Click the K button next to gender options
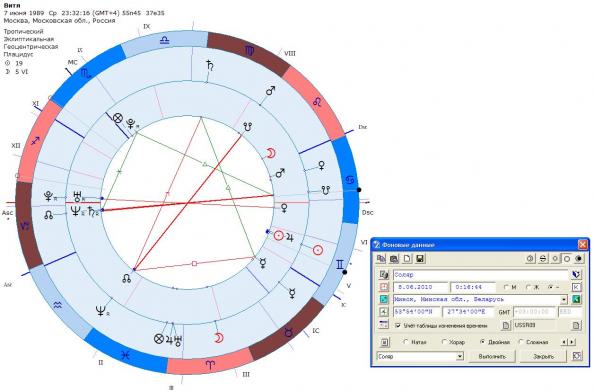Viewport: 594px width, 392px height. coord(576,287)
